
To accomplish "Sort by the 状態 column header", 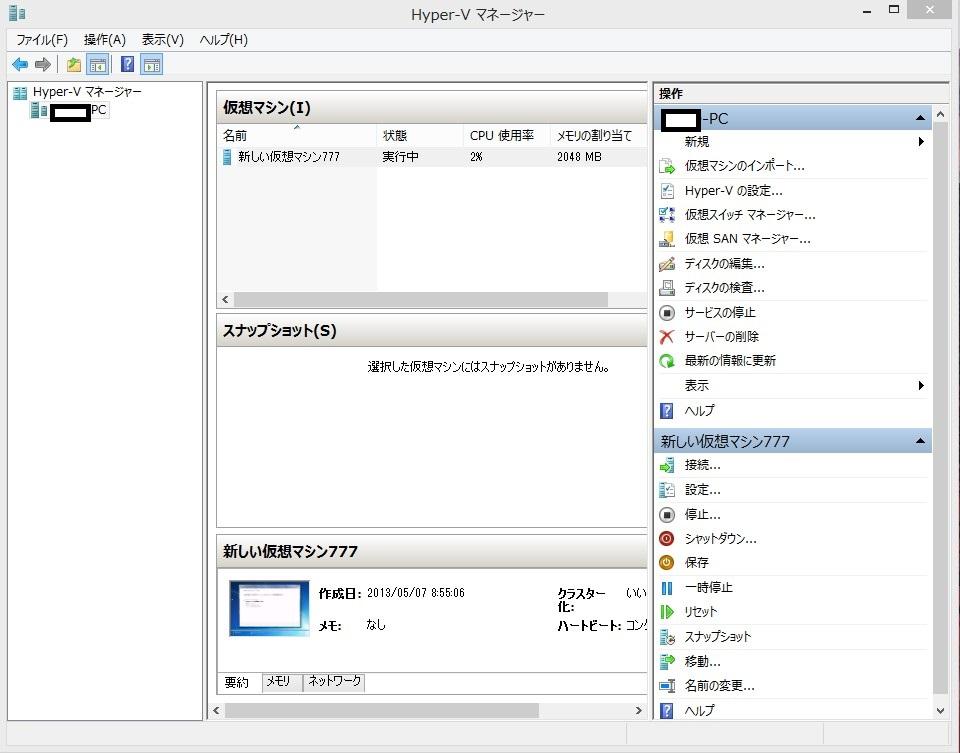I will coord(419,135).
